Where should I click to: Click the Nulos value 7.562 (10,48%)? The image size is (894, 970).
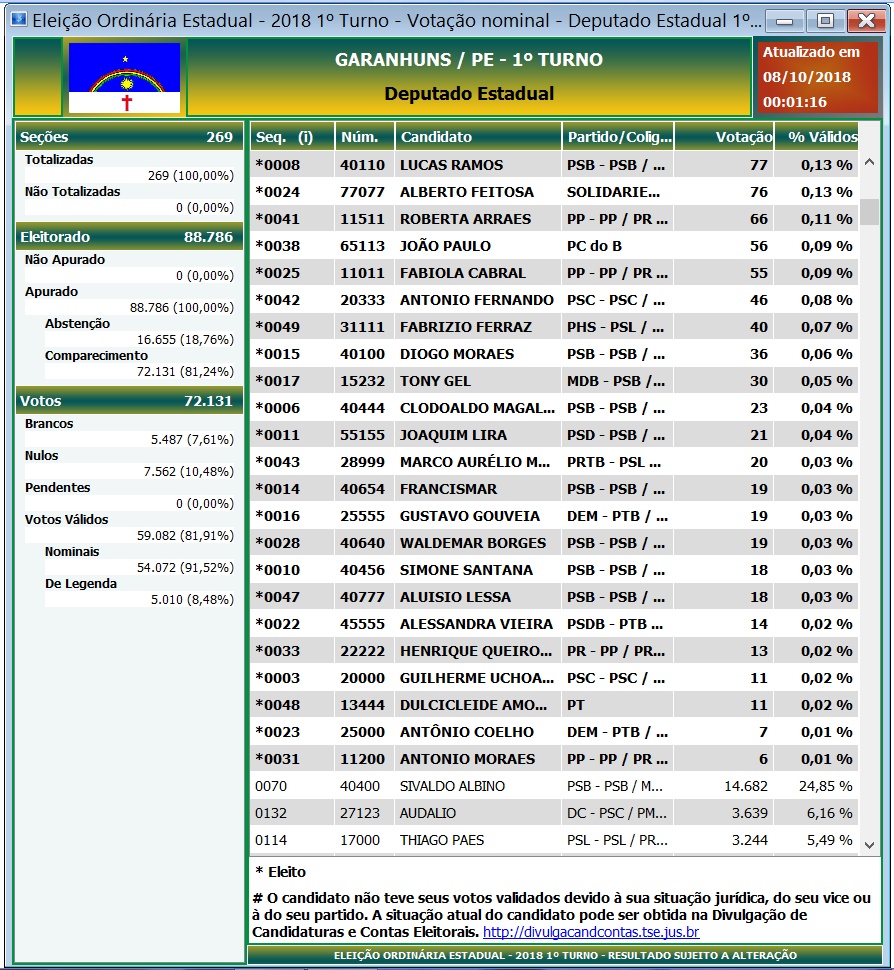pyautogui.click(x=189, y=472)
